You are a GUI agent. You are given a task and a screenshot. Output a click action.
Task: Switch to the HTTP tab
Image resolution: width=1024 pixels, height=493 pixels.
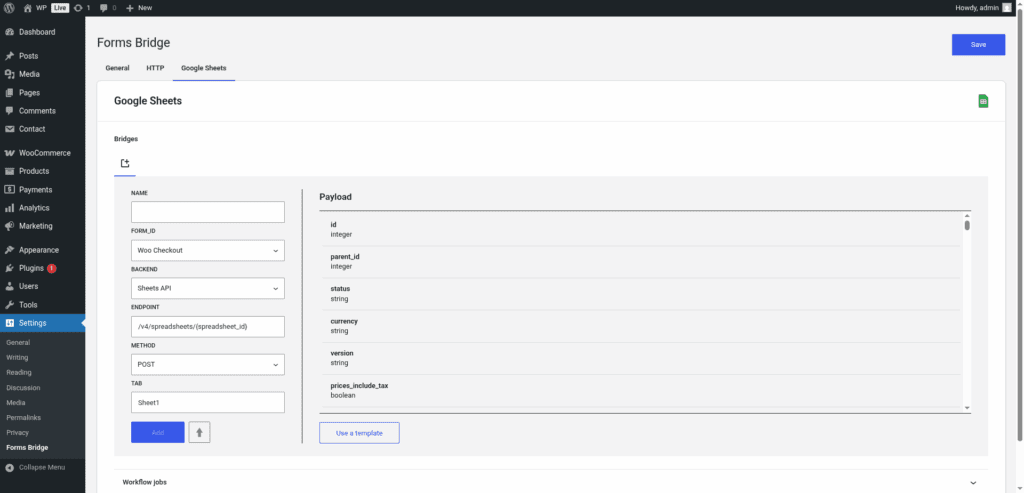(155, 68)
